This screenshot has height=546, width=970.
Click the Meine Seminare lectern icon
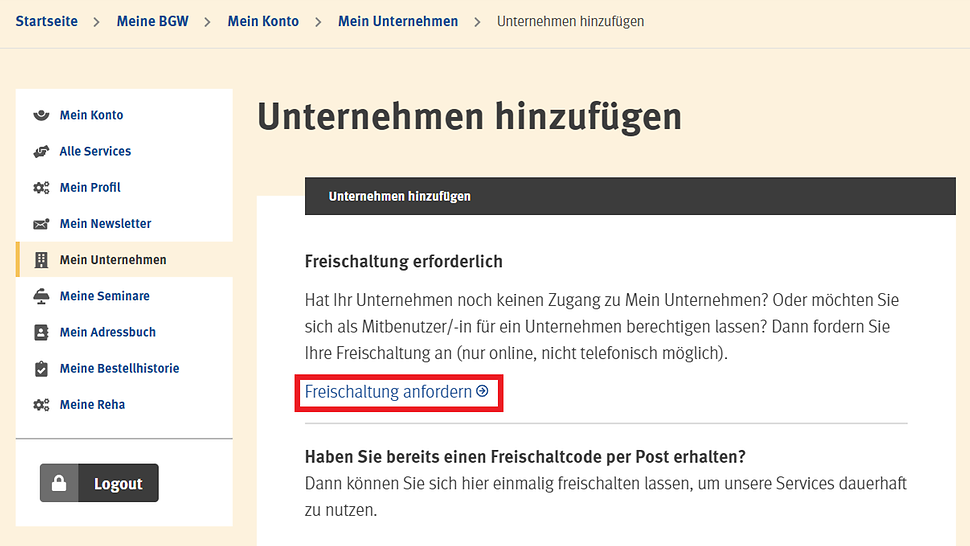coord(41,296)
